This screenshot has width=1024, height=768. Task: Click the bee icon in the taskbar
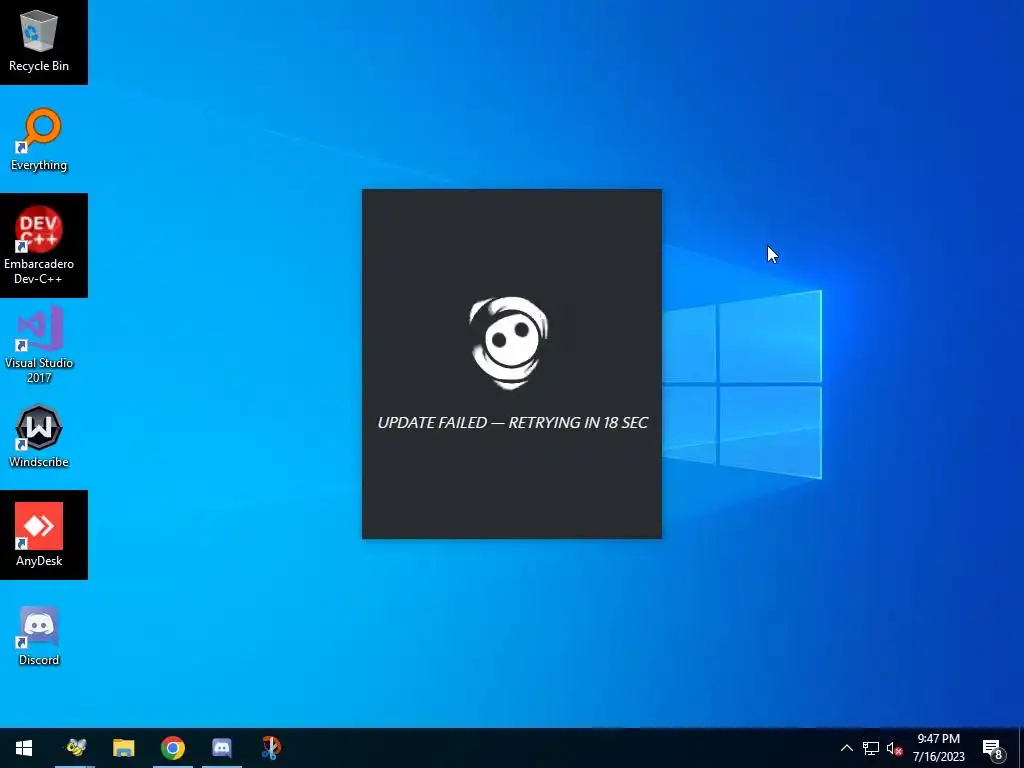[75, 748]
